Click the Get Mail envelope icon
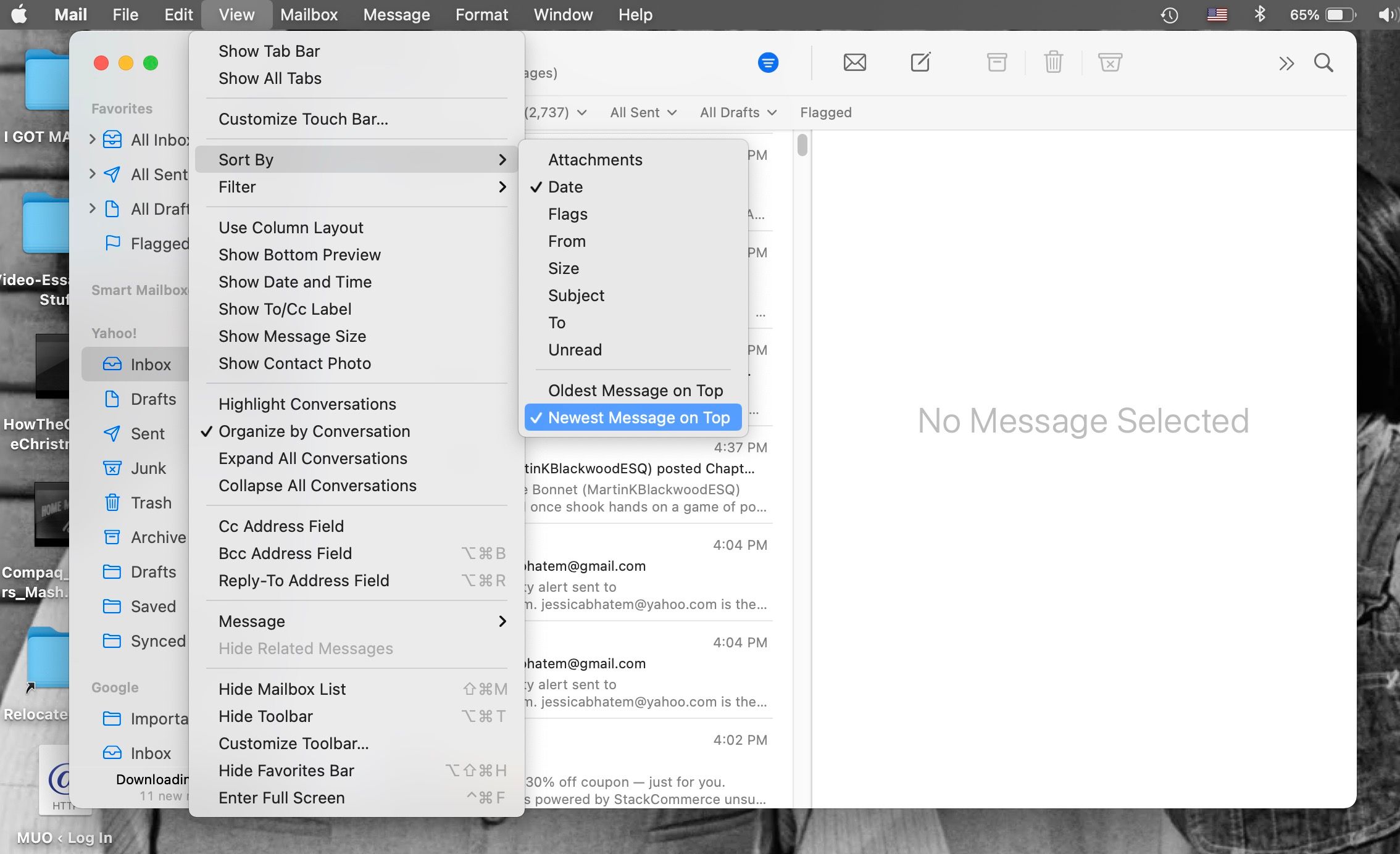Viewport: 1400px width, 854px height. tap(854, 63)
